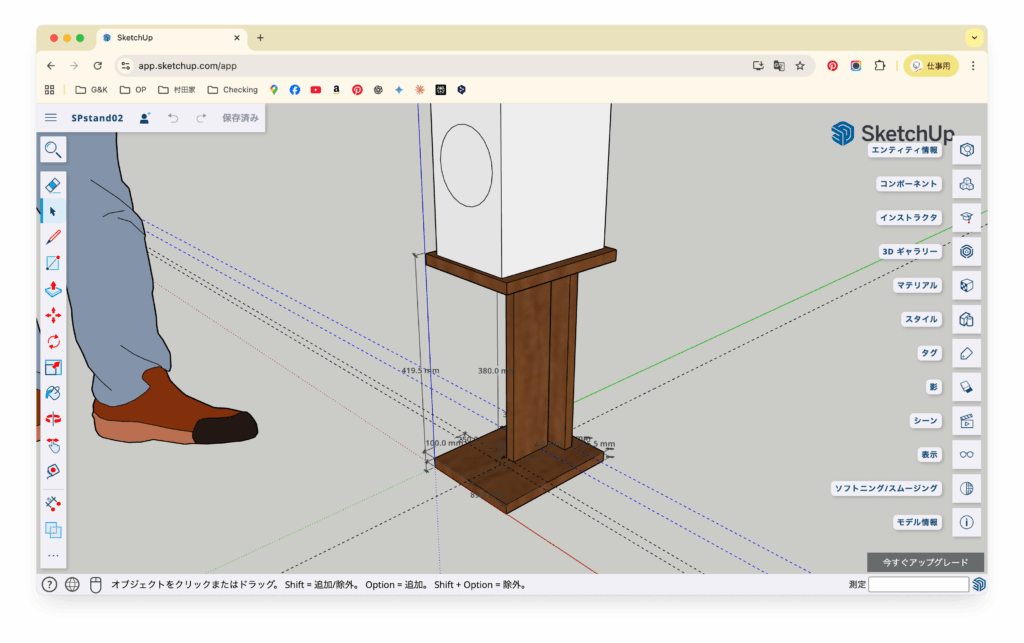The height and width of the screenshot is (643, 1024).
Task: Click the Undo arrow in header
Action: (x=173, y=118)
